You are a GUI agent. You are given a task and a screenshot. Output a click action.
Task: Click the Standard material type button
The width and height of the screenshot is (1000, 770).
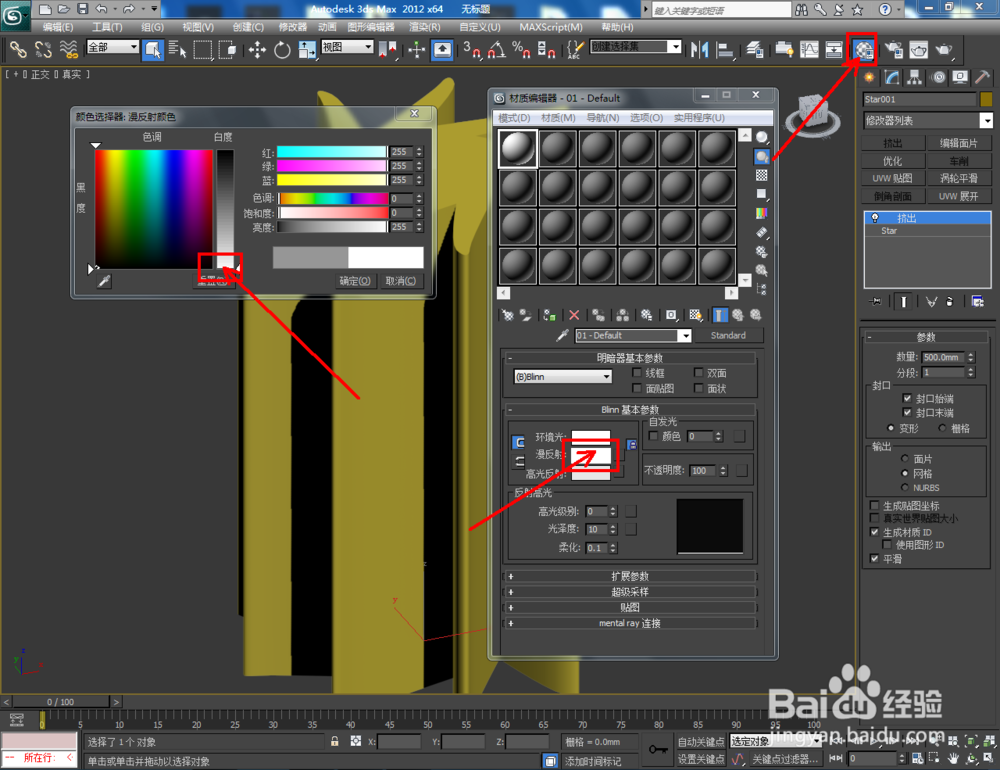728,336
